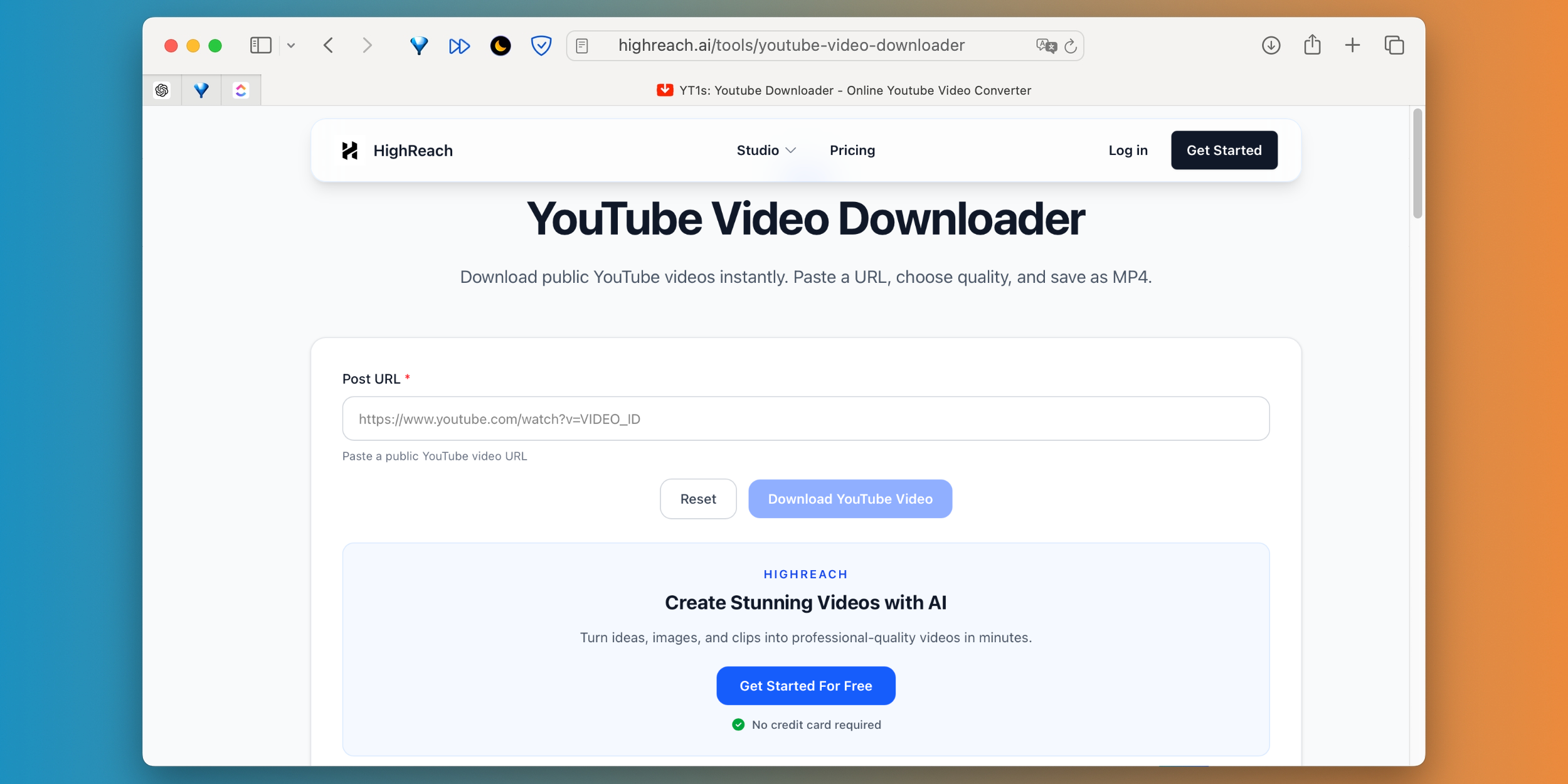1568x784 pixels.
Task: Open the HighReach home link text
Action: (x=413, y=151)
